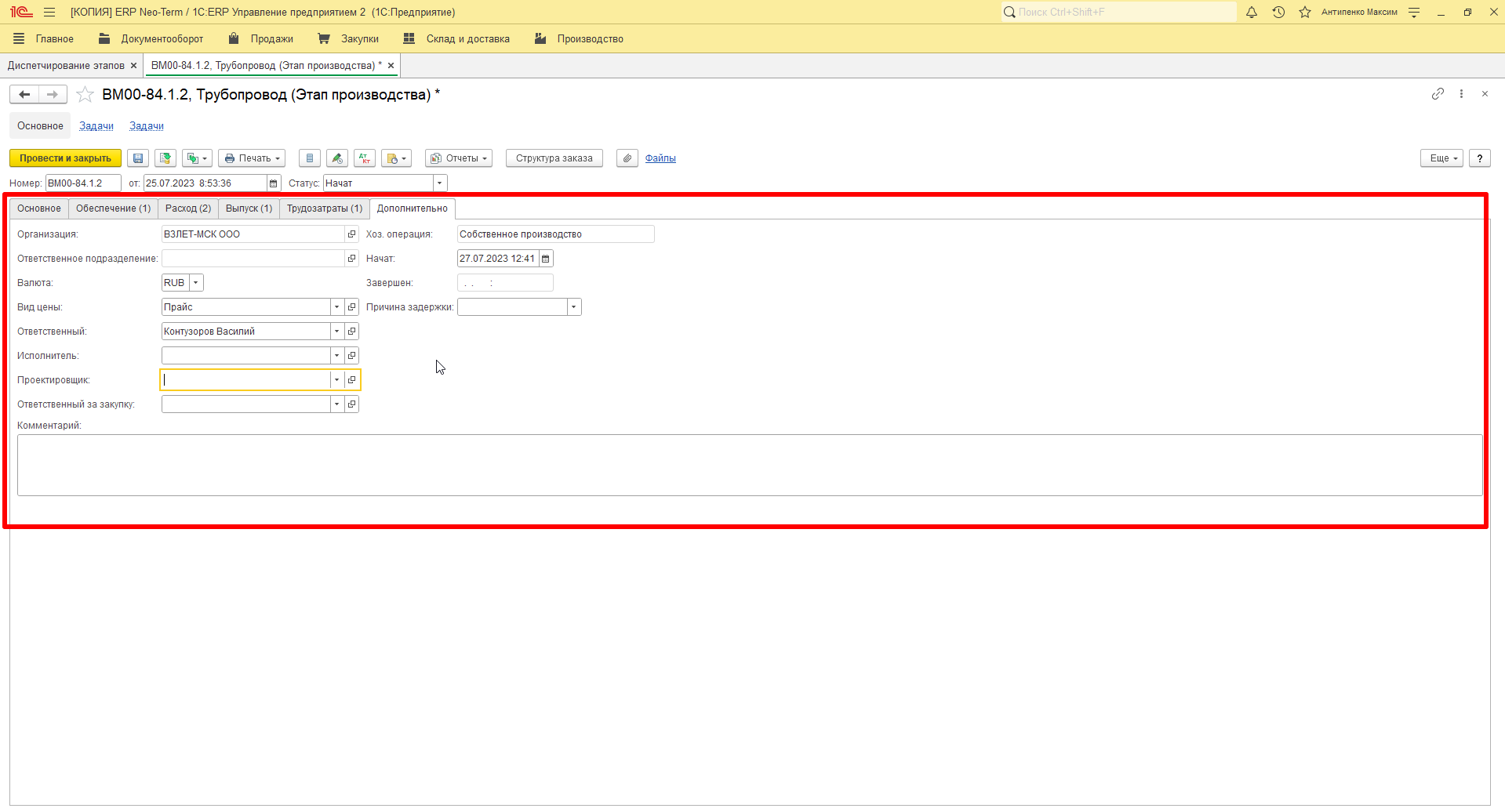Viewport: 1505px width, 812px height.
Task: Click the pencil edit icon in toolbar
Action: [337, 158]
